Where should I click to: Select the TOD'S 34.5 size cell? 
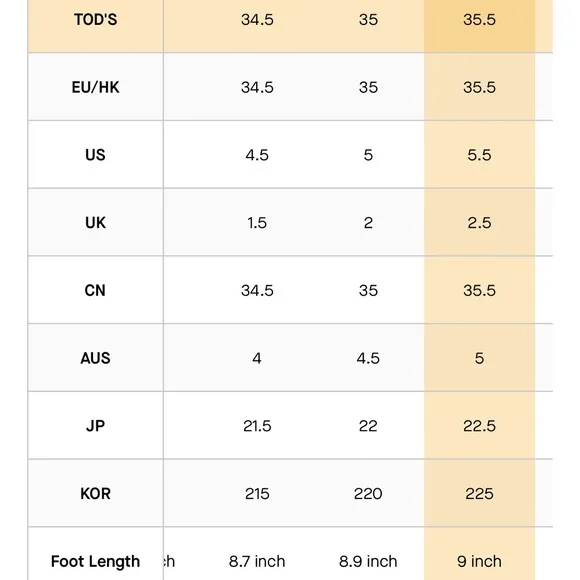(257, 20)
